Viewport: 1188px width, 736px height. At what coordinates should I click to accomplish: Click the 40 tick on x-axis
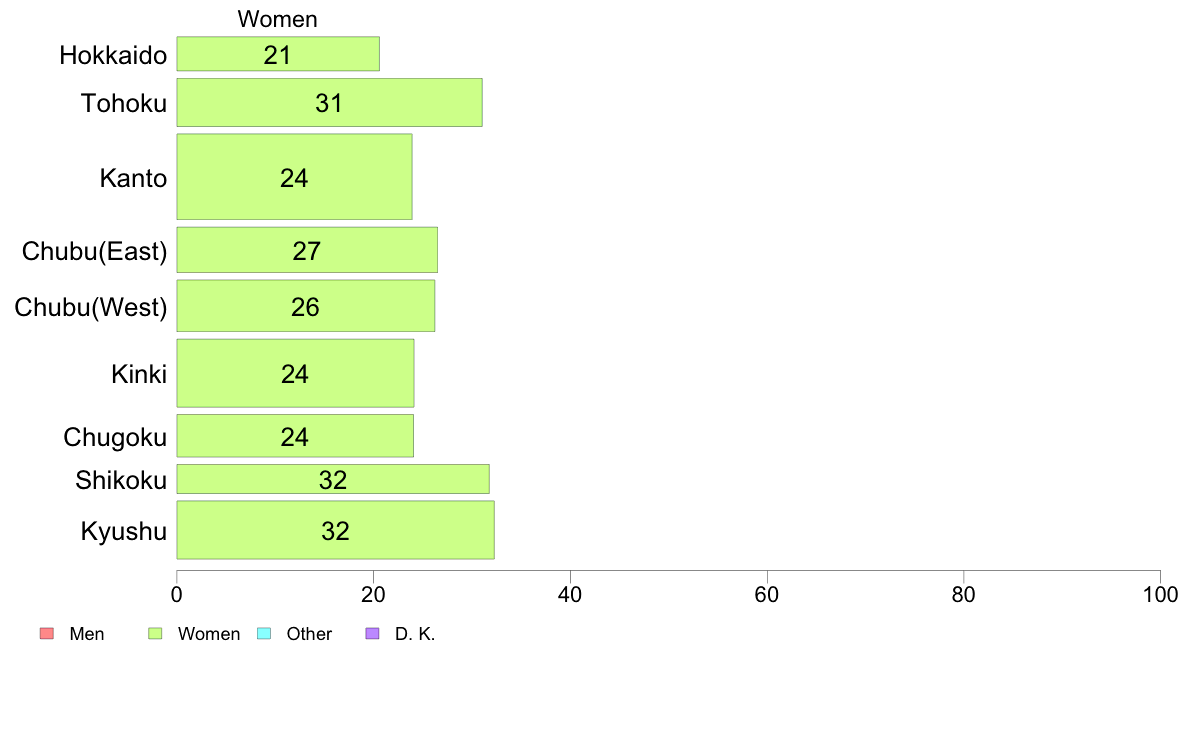tap(570, 595)
